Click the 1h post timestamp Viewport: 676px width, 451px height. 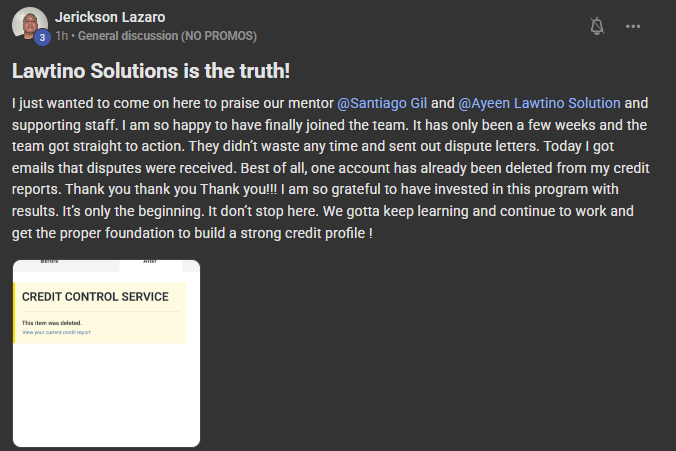click(x=61, y=36)
